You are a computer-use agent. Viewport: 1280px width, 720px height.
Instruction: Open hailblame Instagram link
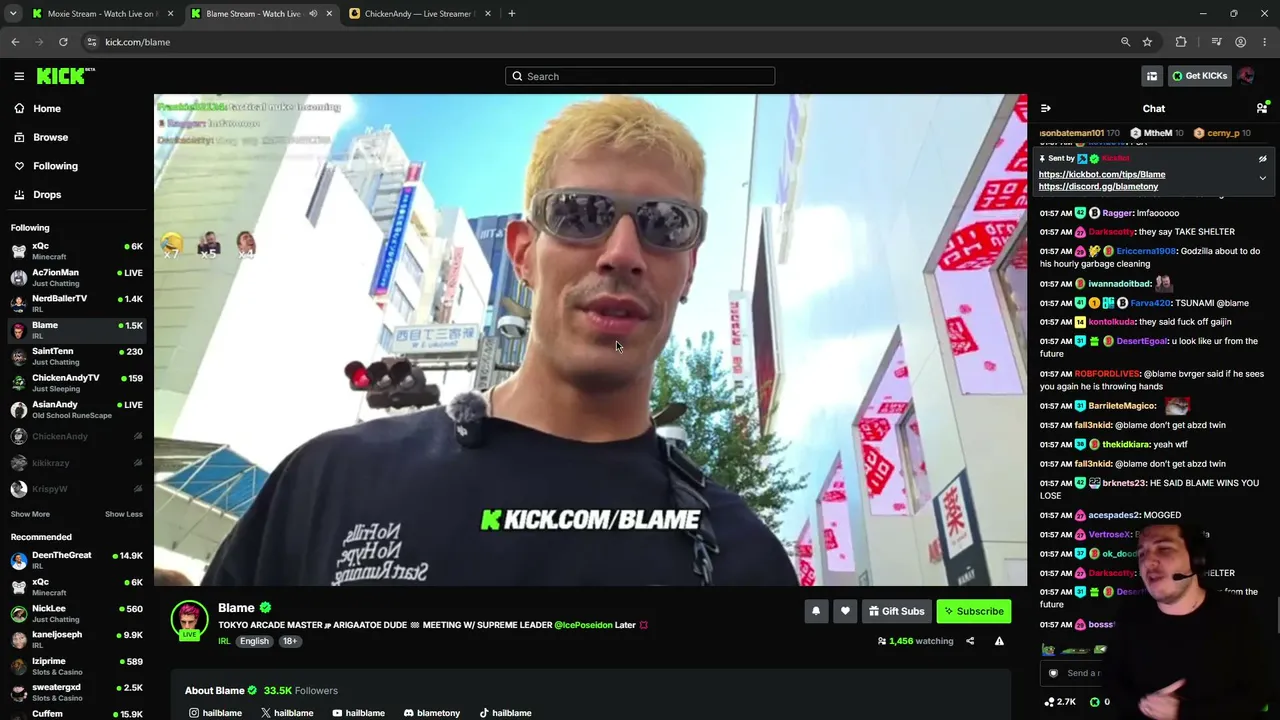click(215, 713)
